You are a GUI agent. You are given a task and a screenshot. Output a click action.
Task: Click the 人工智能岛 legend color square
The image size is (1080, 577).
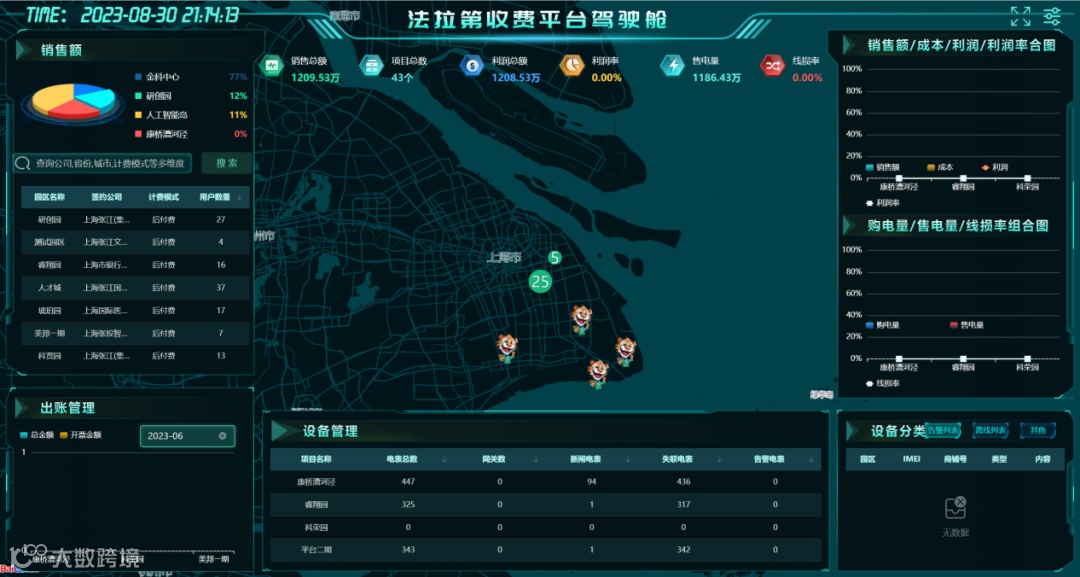coord(138,115)
